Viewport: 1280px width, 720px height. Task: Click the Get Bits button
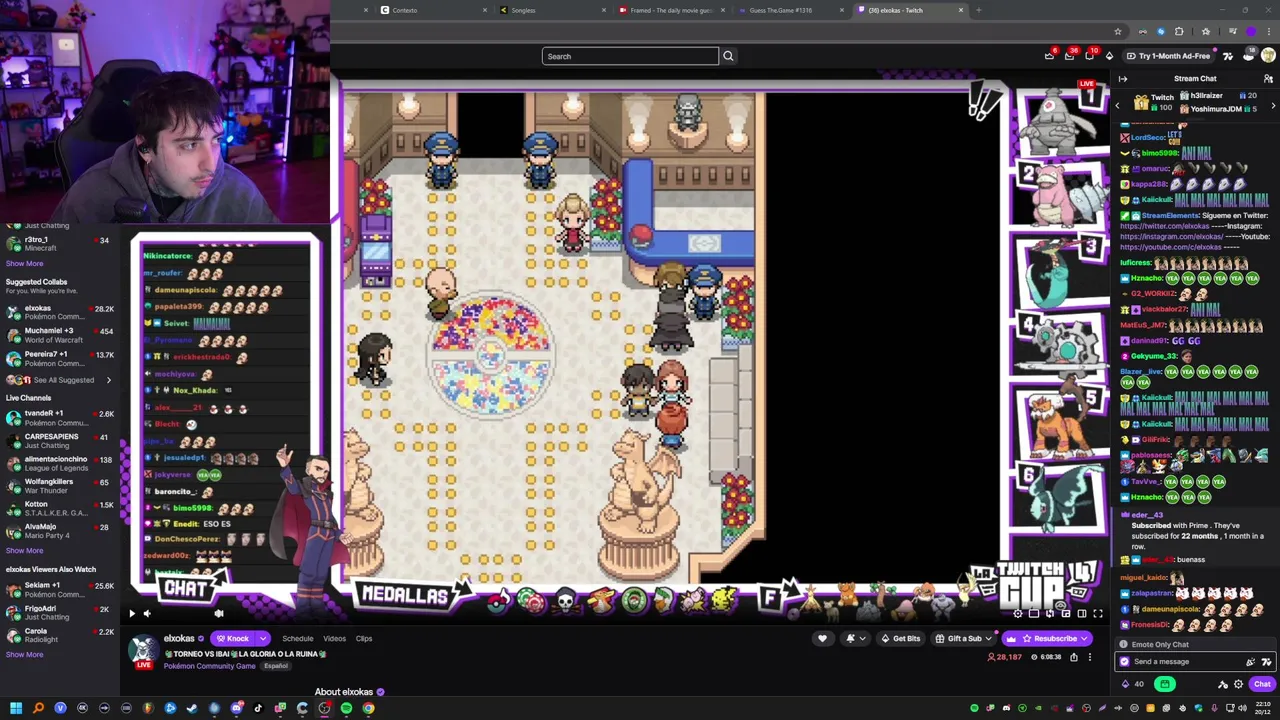900,638
